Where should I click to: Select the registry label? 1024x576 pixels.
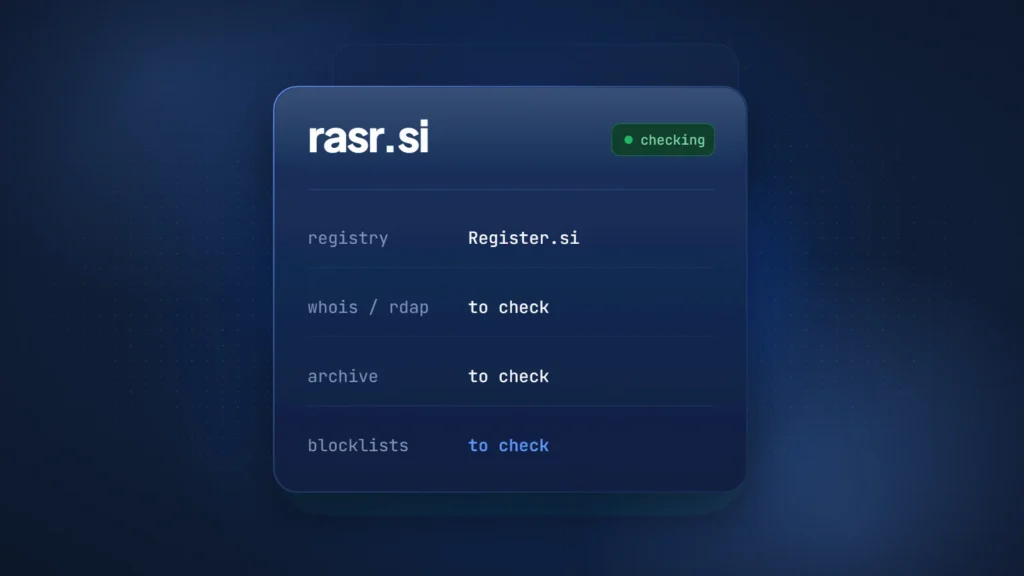[348, 238]
